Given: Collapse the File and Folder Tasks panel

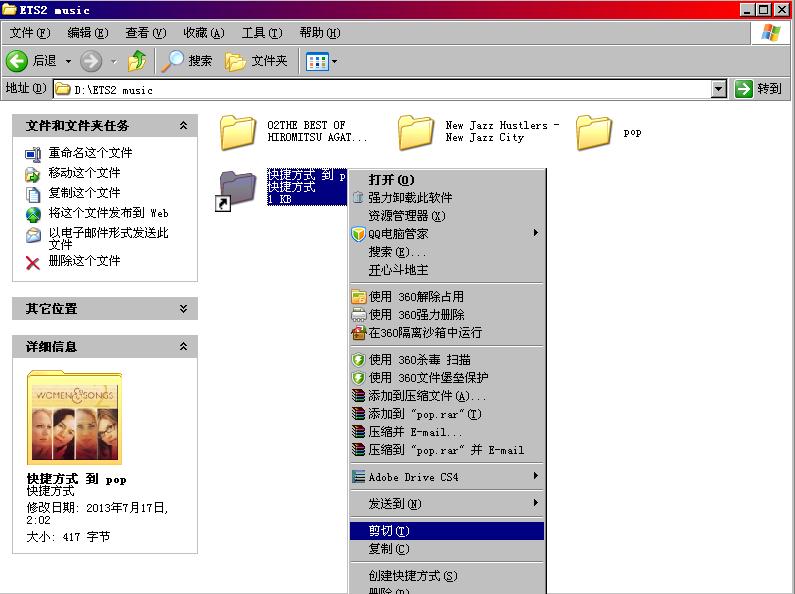Looking at the screenshot, I should (x=183, y=126).
